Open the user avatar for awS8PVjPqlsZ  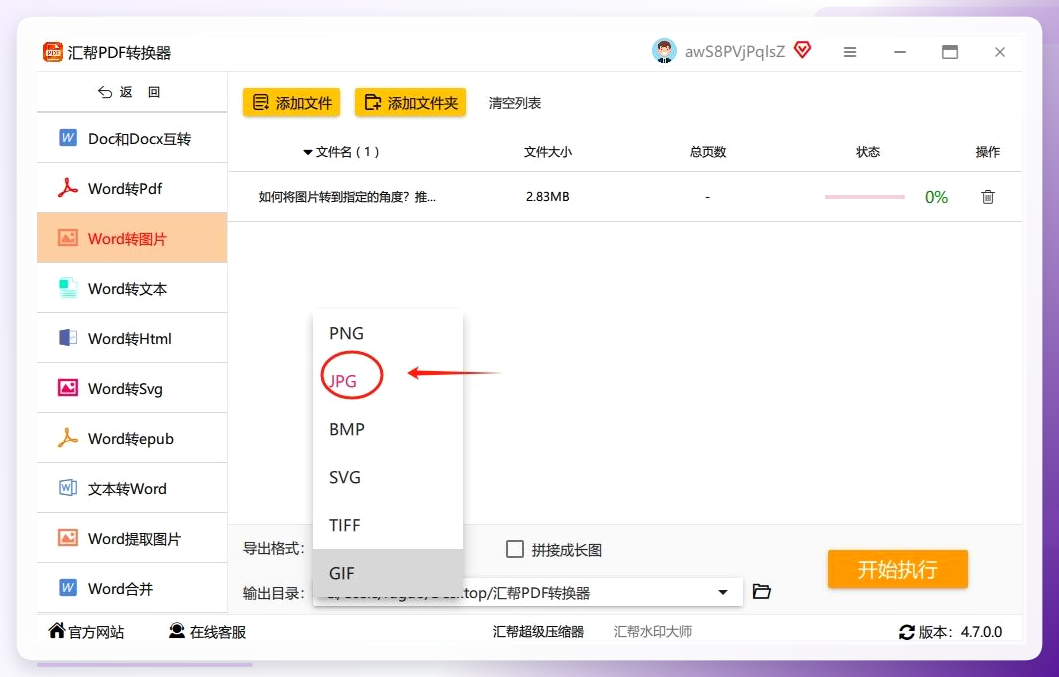click(664, 51)
